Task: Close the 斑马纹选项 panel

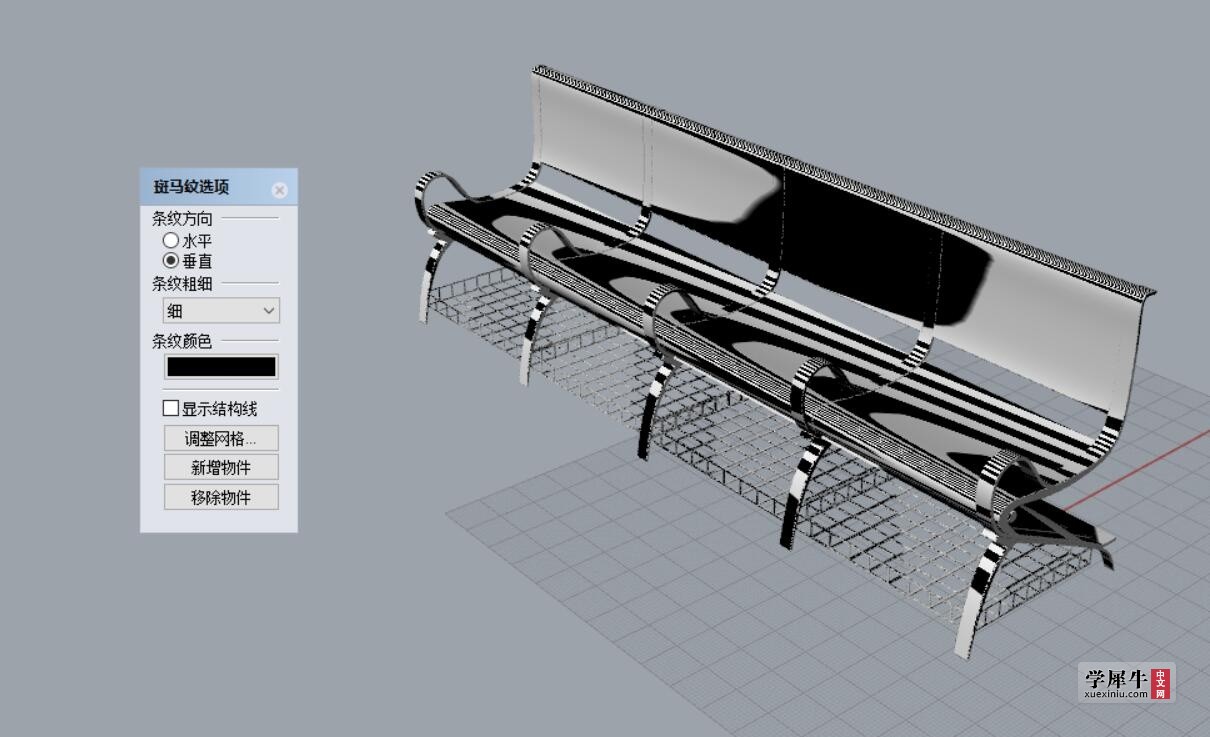Action: click(279, 190)
